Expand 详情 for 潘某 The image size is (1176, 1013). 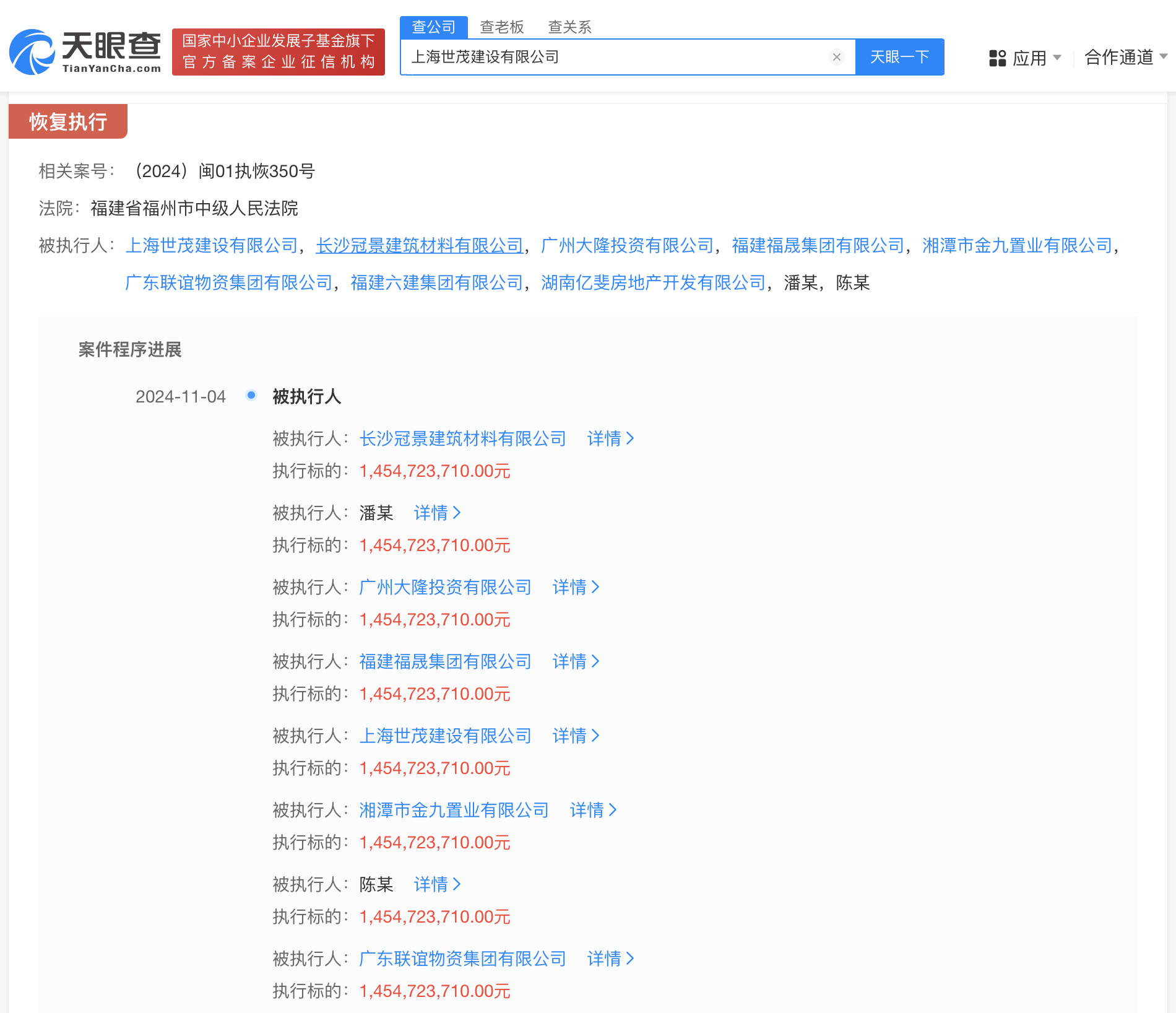(x=438, y=513)
